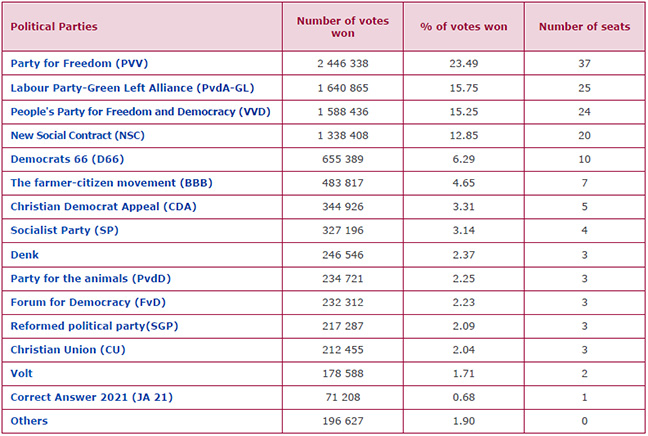Click the Christian Union (CU) label

click(70, 350)
